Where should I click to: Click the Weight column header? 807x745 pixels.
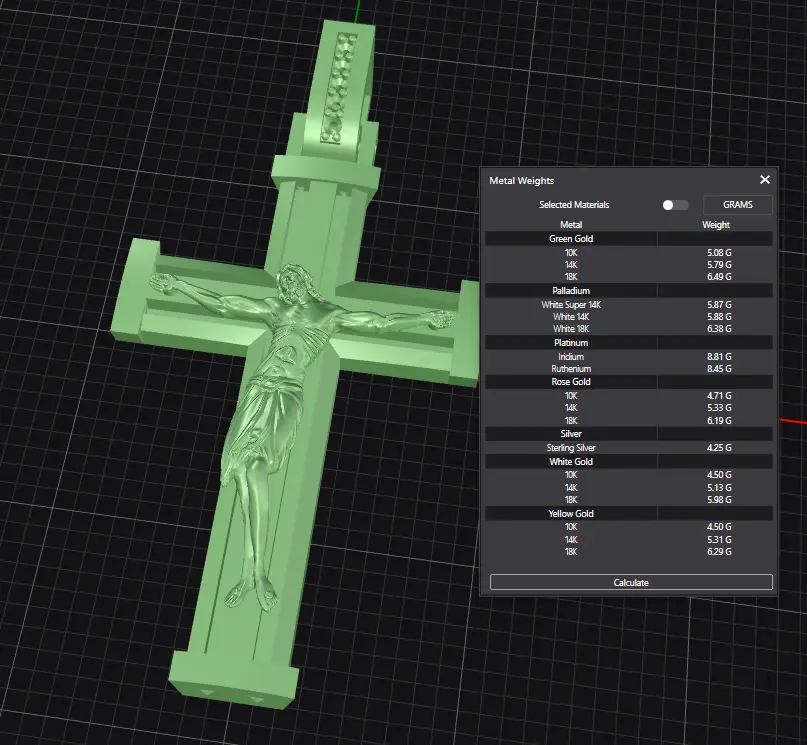(x=716, y=225)
